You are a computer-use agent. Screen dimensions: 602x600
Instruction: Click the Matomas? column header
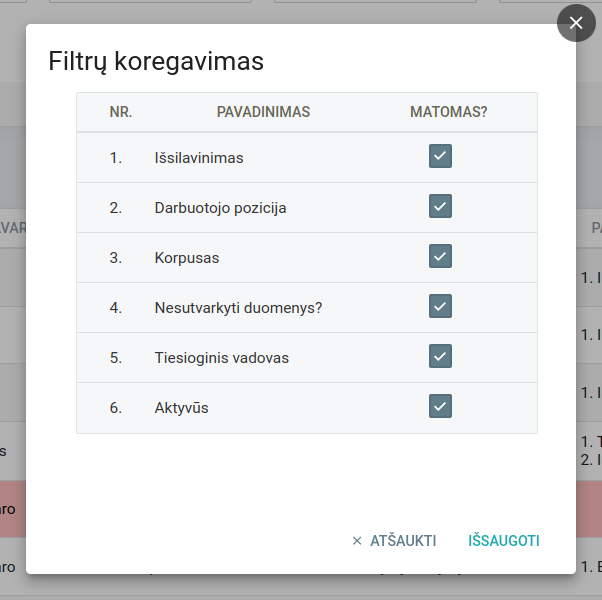[x=448, y=112]
